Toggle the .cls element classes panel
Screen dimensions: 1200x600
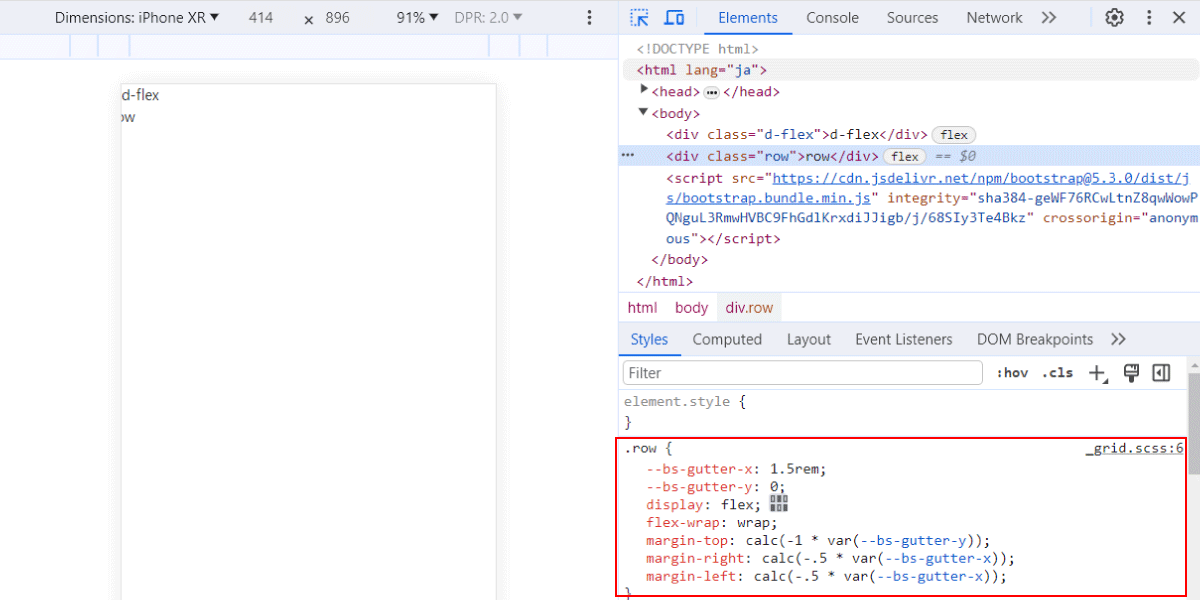point(1057,373)
